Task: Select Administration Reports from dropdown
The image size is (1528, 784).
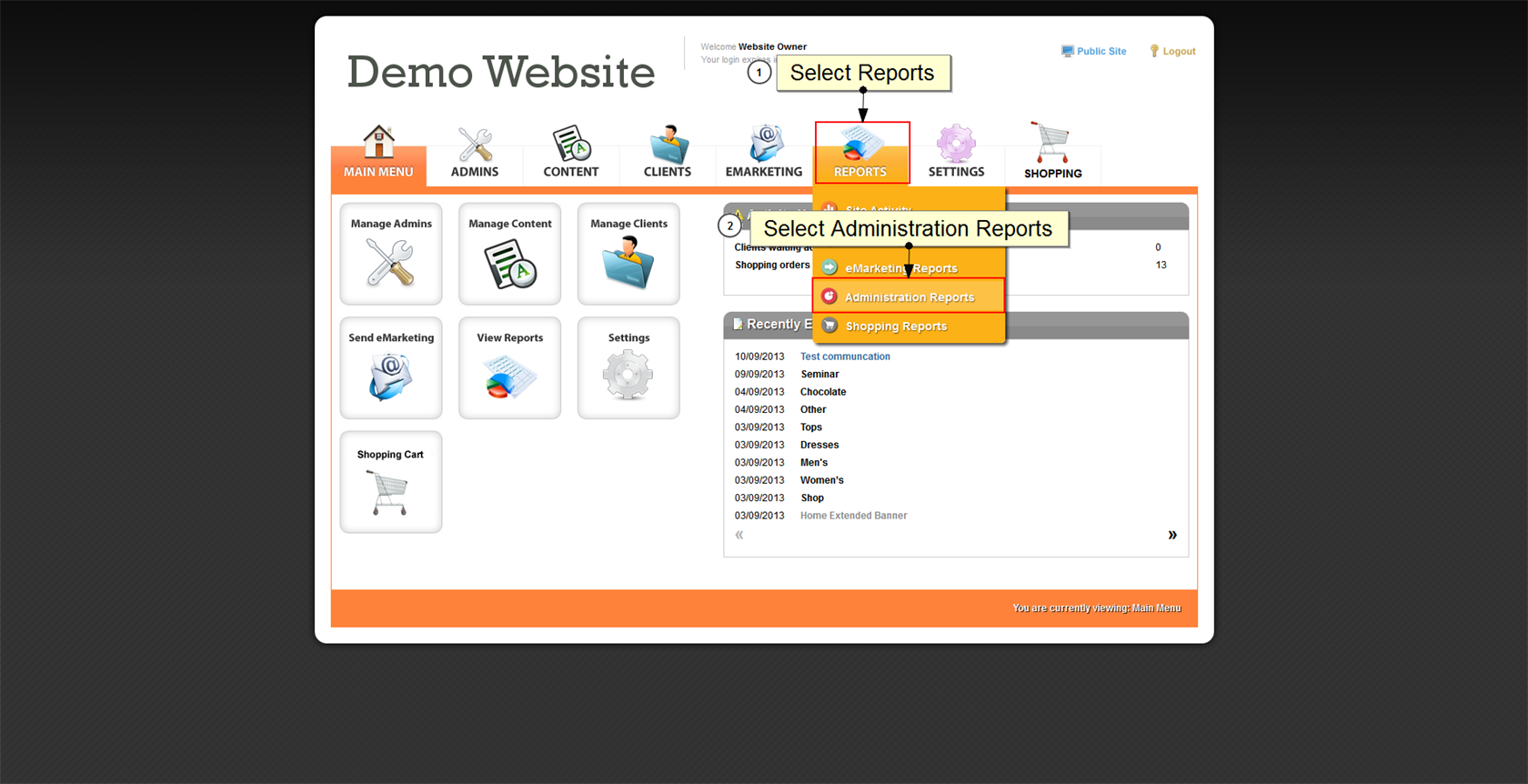Action: [x=909, y=297]
